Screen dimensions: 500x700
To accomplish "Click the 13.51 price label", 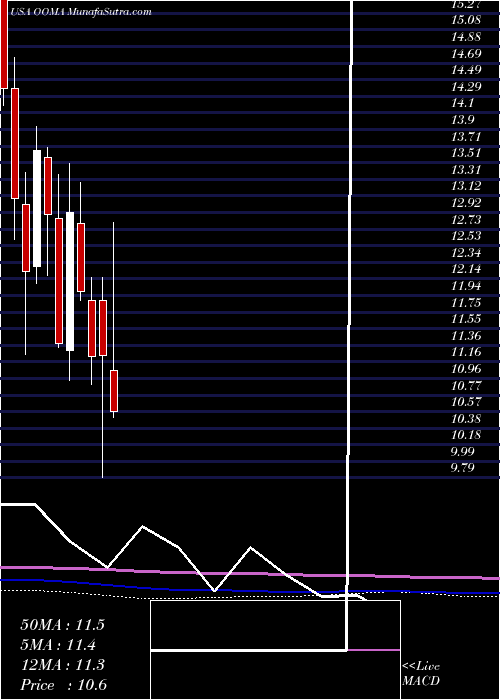I will pyautogui.click(x=466, y=153).
